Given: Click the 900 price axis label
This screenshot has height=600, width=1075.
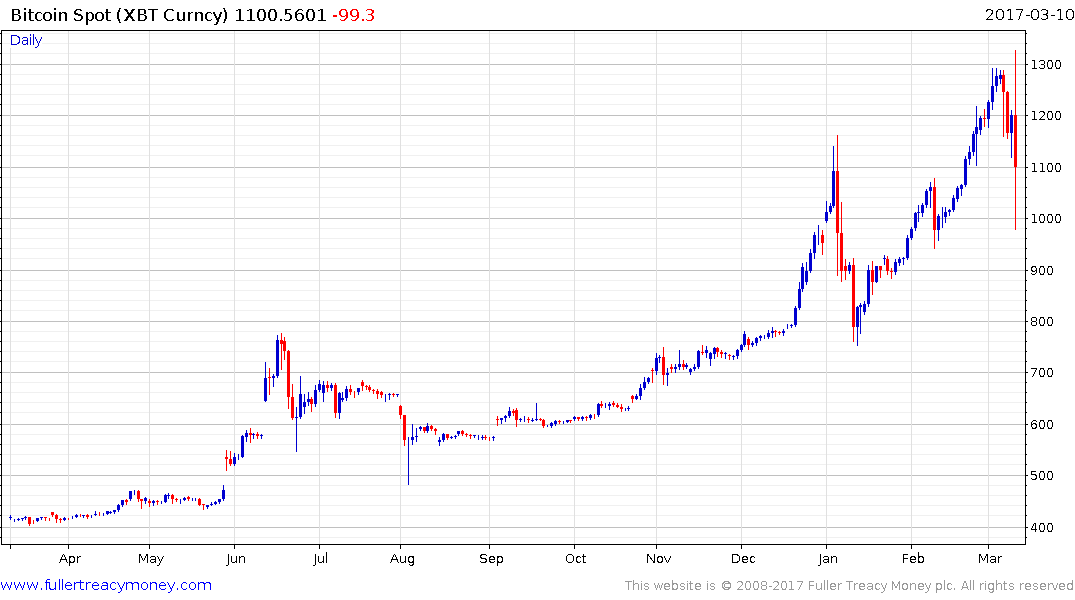Looking at the screenshot, I should point(1042,271).
